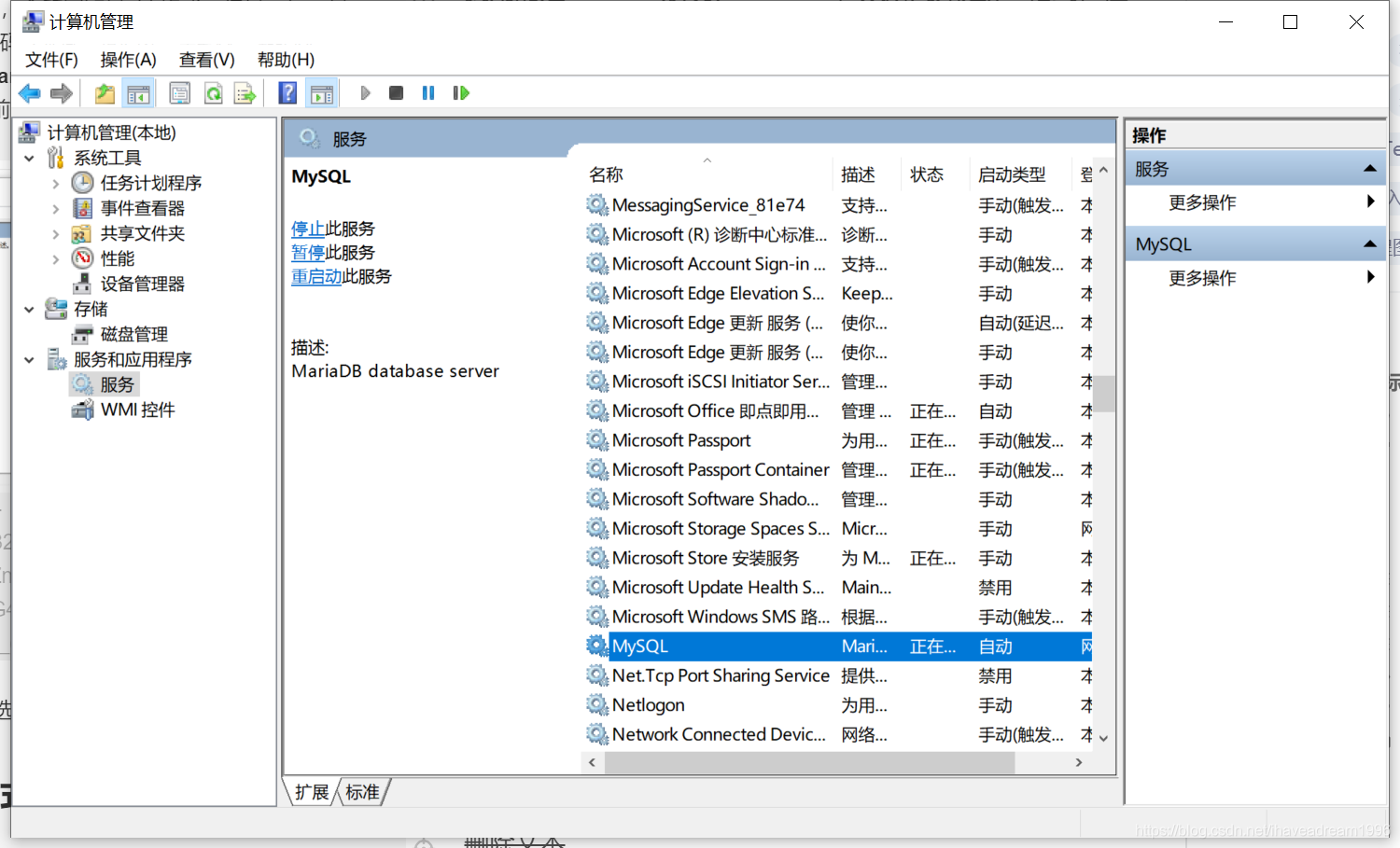This screenshot has width=1400, height=848.
Task: Switch to the 标准 tab
Action: [363, 793]
